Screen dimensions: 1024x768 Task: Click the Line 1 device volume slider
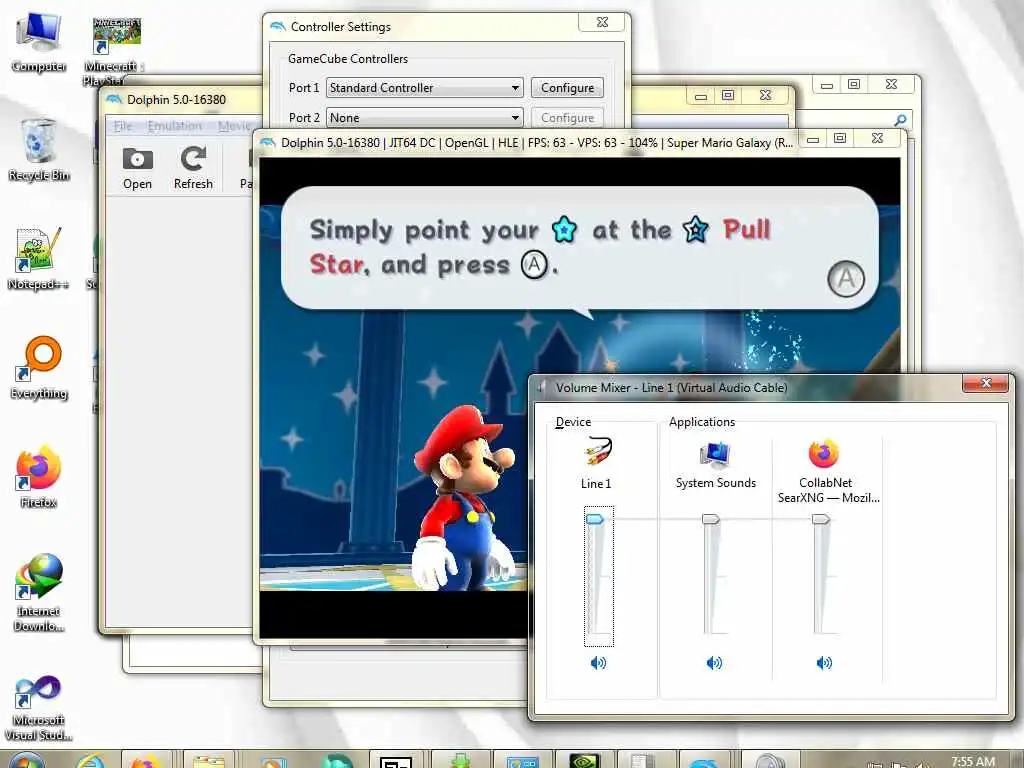595,519
